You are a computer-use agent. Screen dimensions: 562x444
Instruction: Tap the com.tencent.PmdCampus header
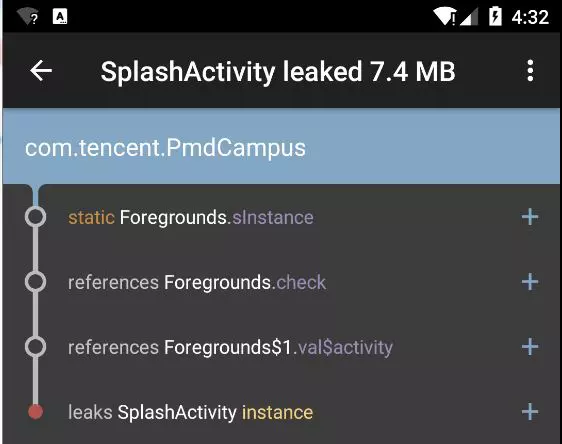[281, 147]
